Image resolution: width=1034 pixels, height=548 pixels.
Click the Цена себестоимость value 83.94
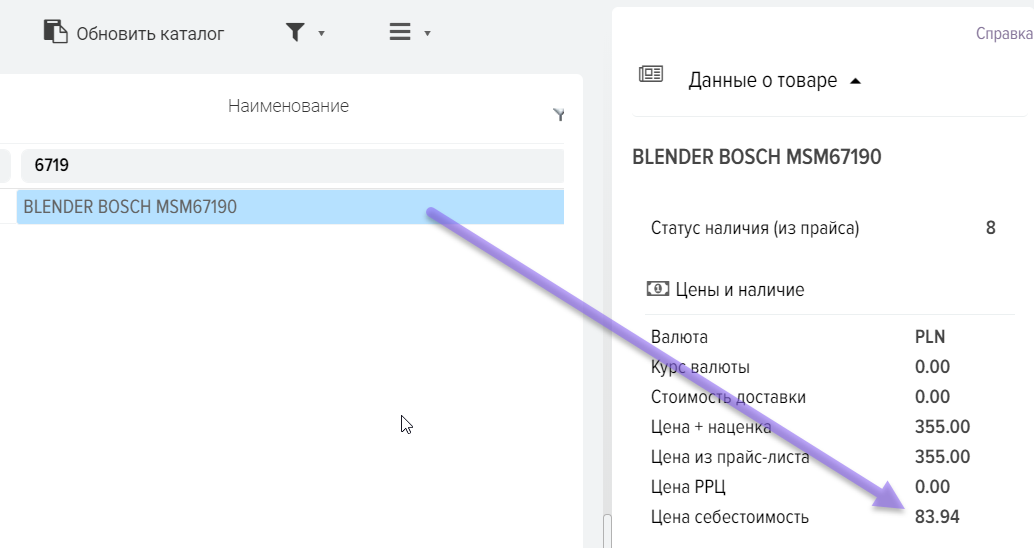click(x=937, y=517)
